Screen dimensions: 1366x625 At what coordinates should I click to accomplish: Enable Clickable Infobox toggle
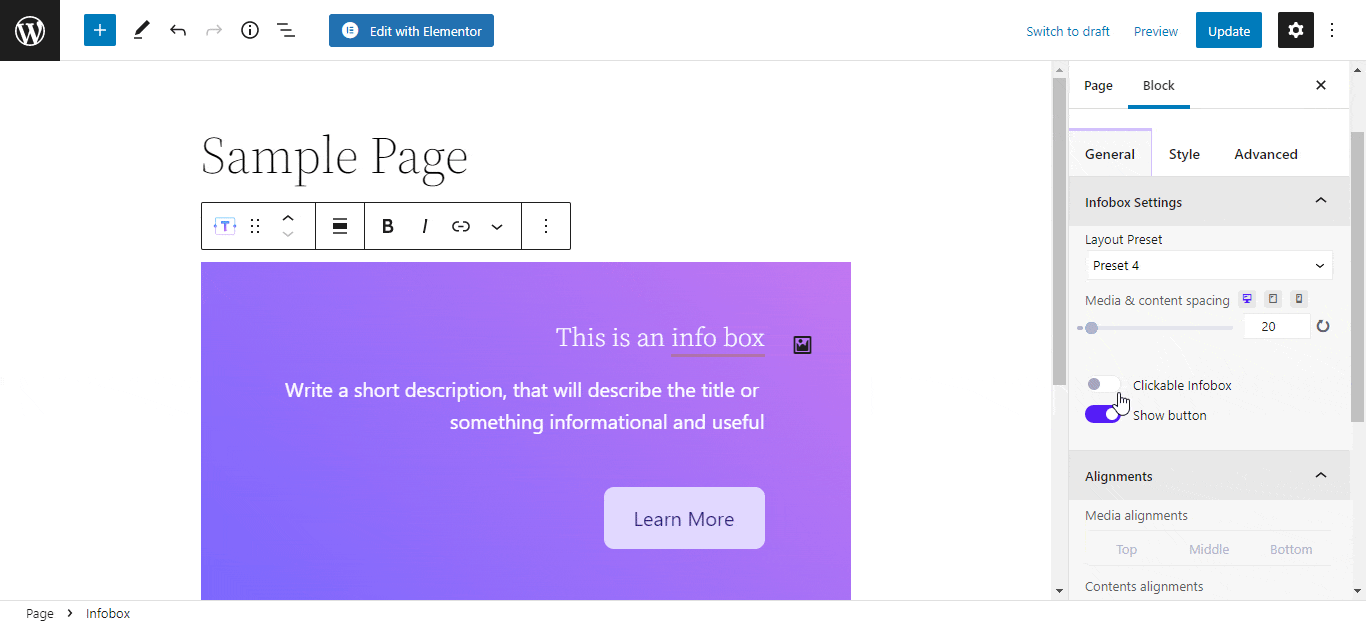(x=1102, y=384)
